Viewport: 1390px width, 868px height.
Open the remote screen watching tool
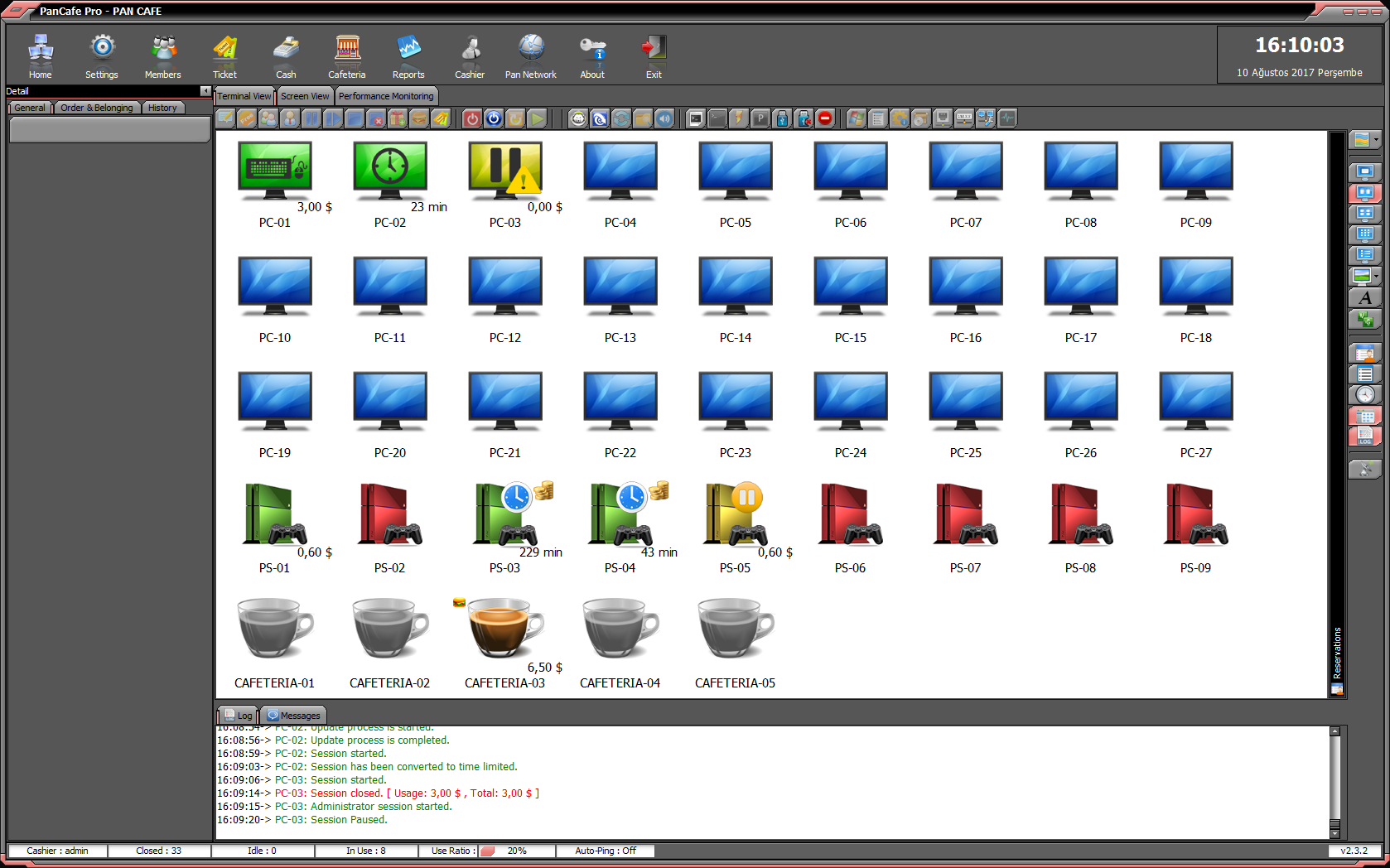tap(600, 118)
